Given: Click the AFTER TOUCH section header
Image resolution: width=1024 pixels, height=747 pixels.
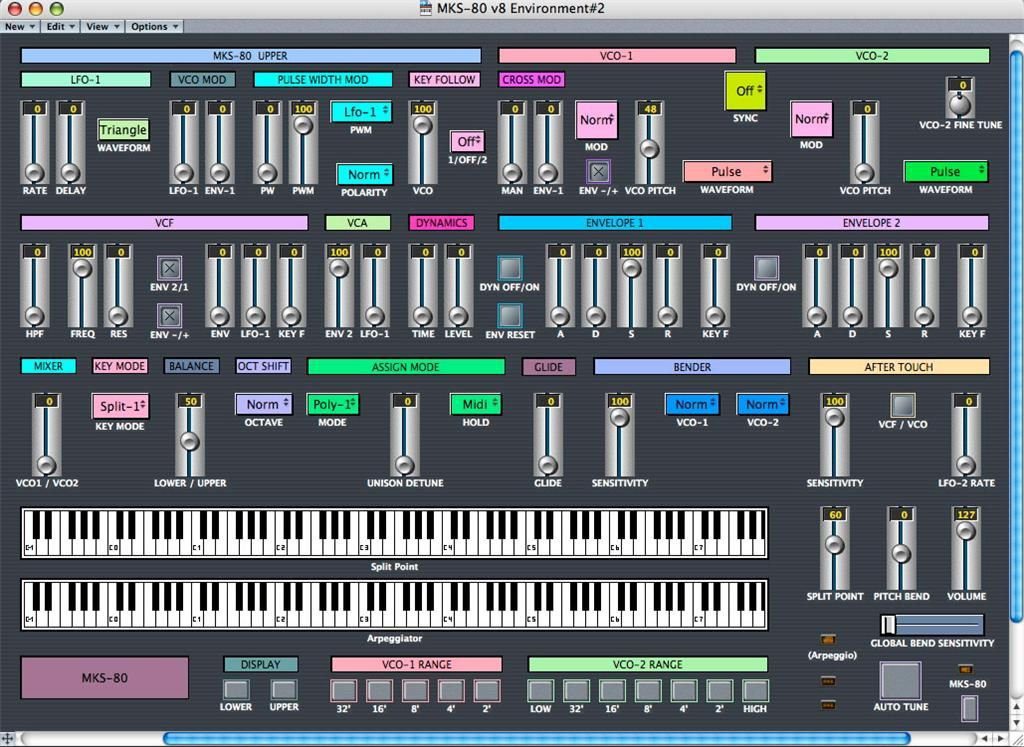Looking at the screenshot, I should (x=899, y=367).
